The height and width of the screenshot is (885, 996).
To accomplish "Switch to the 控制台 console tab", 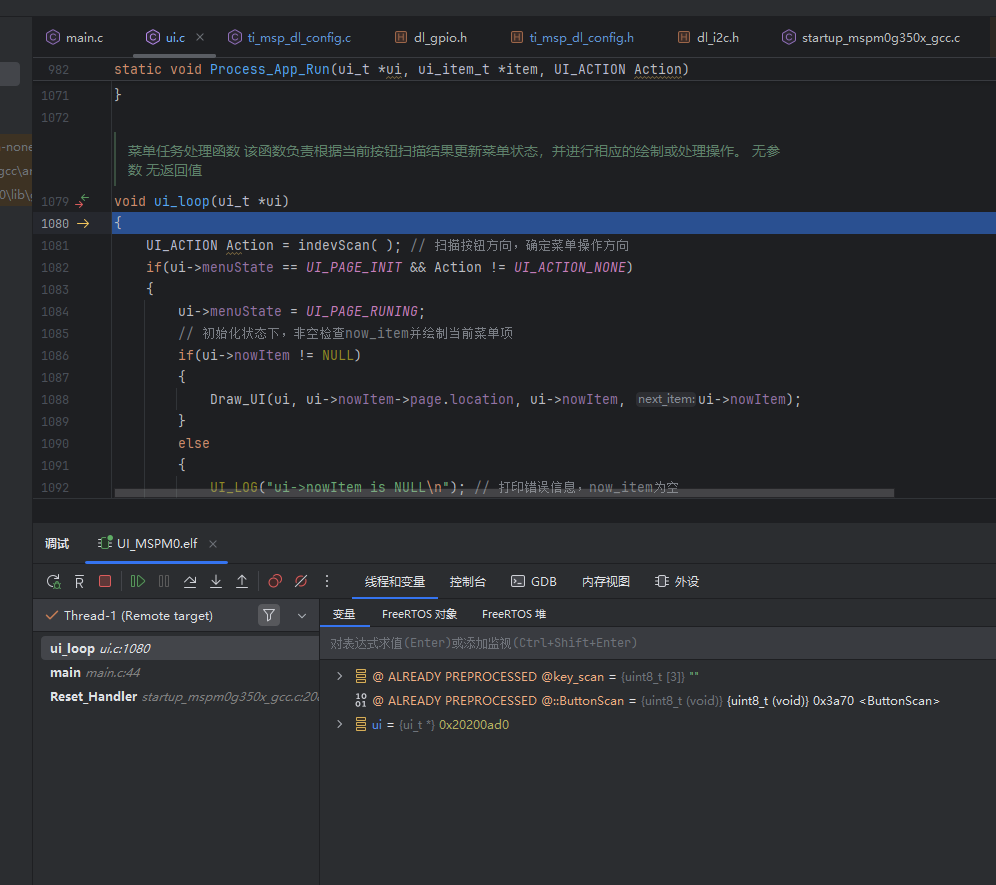I will [x=468, y=581].
